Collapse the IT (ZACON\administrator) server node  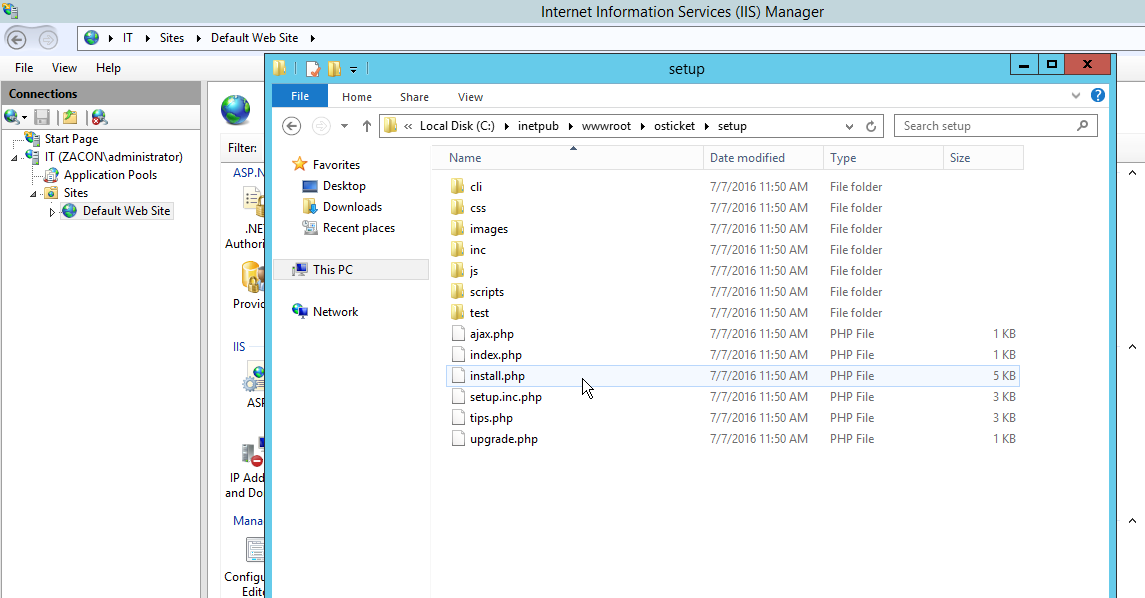[x=14, y=158]
